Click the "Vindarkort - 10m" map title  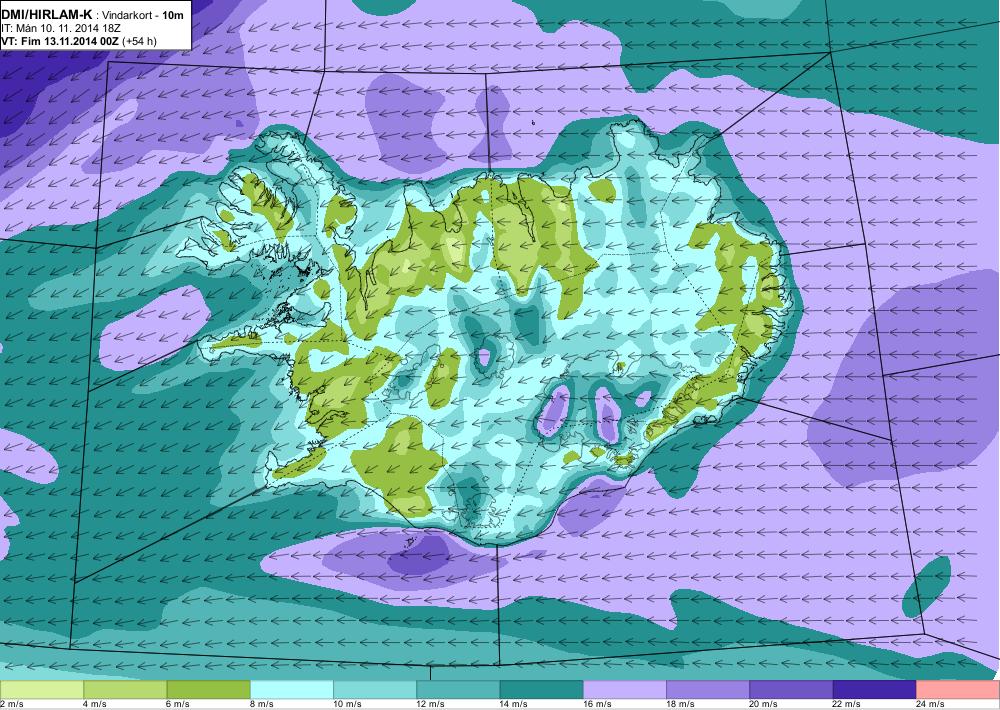click(x=140, y=14)
